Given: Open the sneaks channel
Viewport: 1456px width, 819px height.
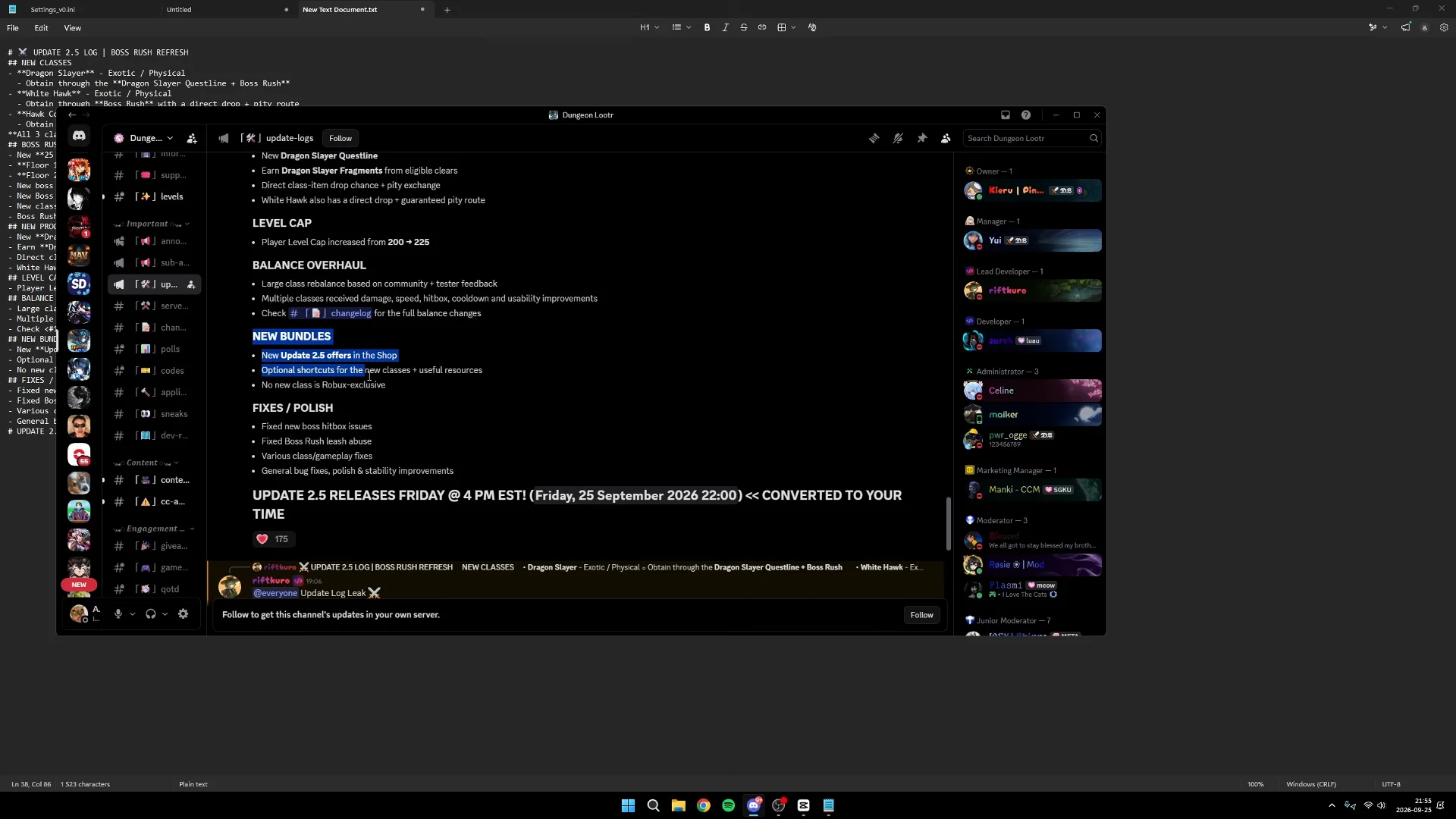Looking at the screenshot, I should point(155,414).
